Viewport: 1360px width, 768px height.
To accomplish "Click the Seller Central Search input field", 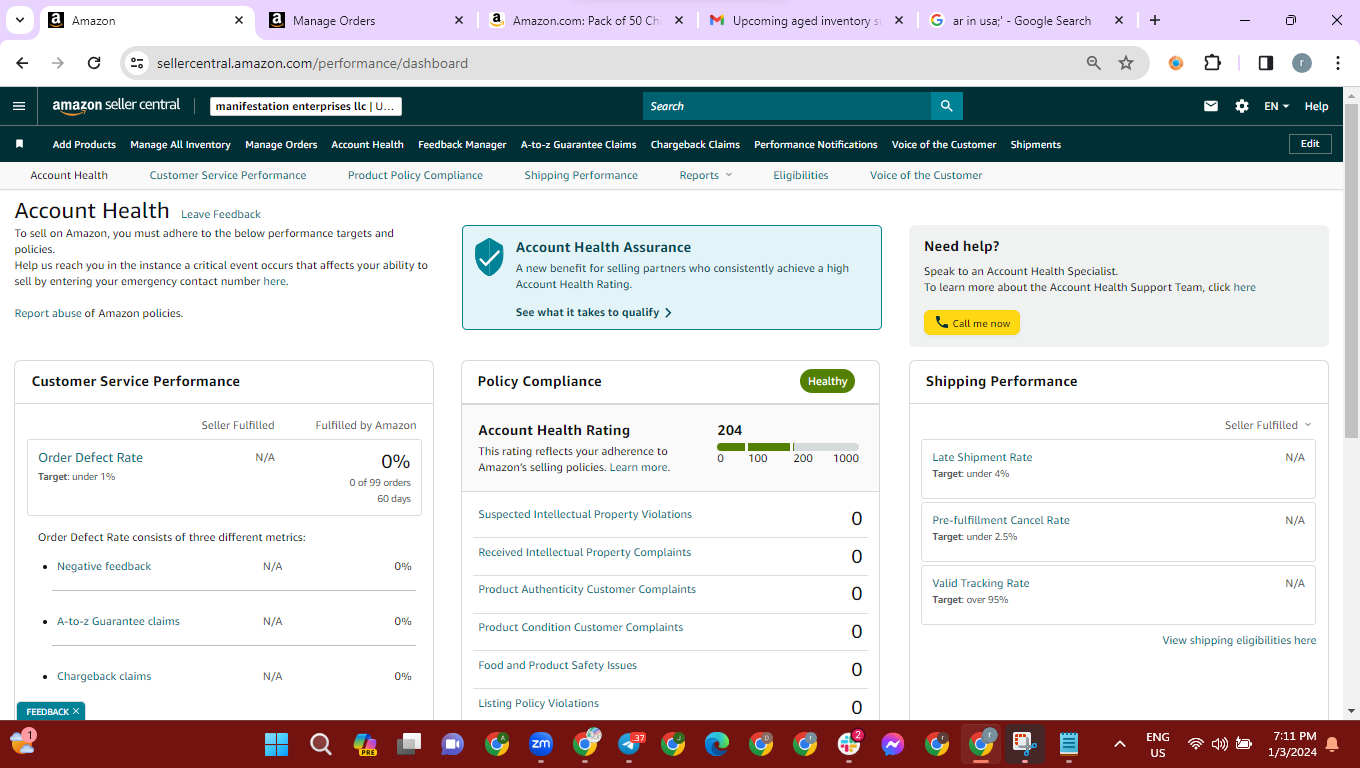I will [787, 106].
